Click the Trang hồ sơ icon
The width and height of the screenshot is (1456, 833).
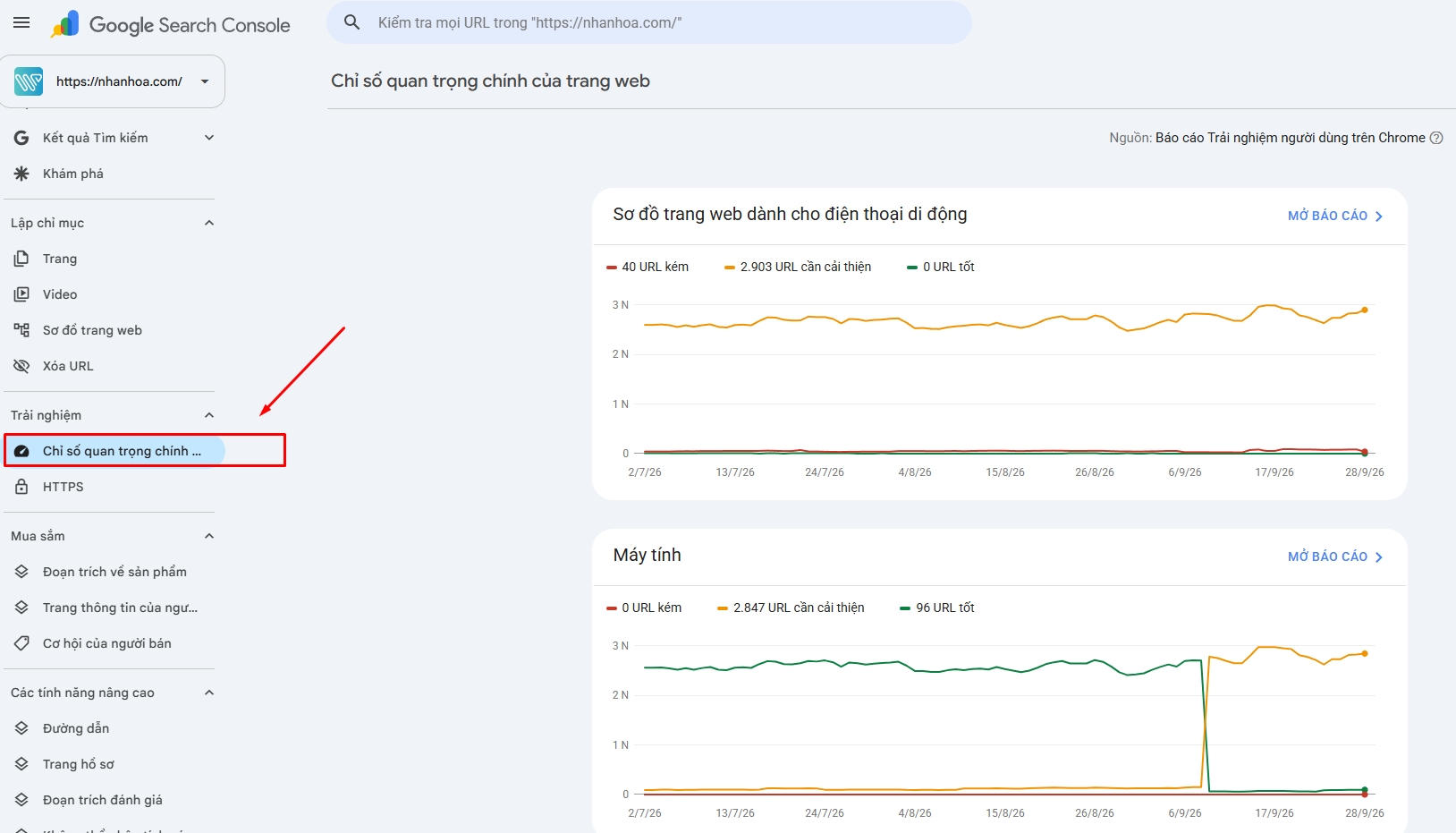pyautogui.click(x=21, y=764)
